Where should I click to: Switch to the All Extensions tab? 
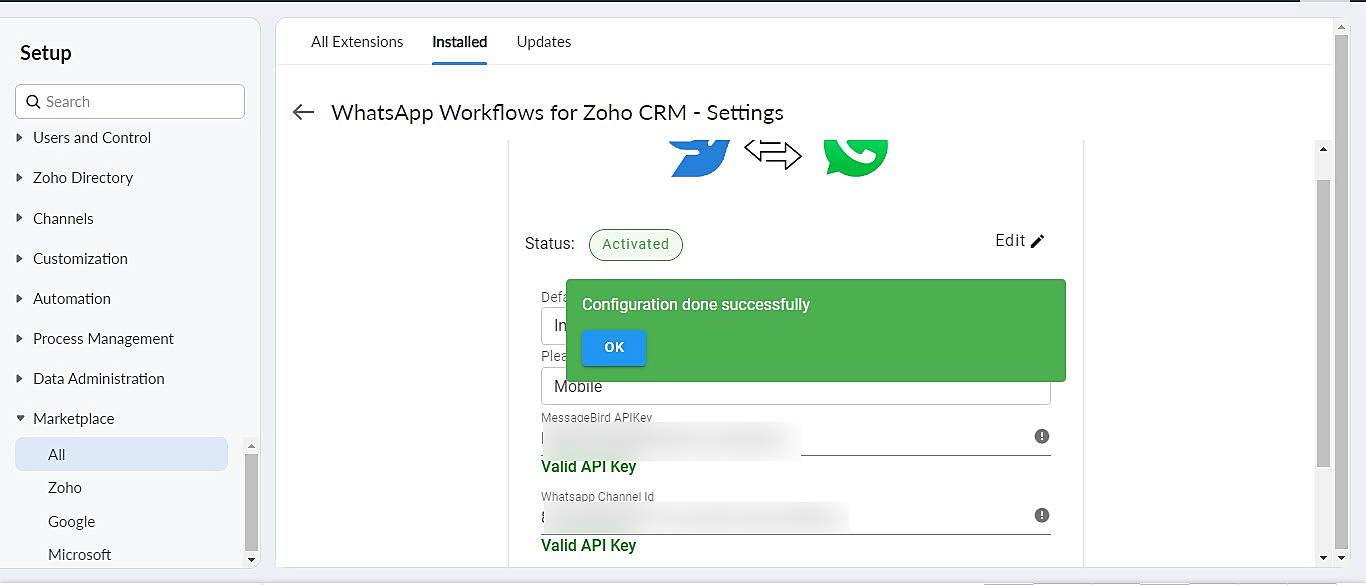357,42
